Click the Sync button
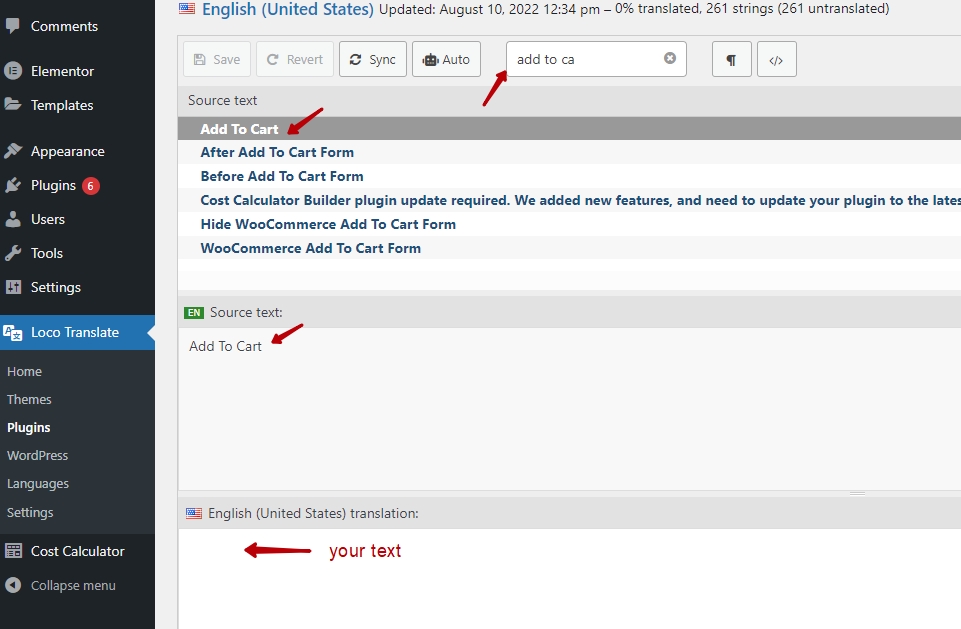 (x=373, y=59)
